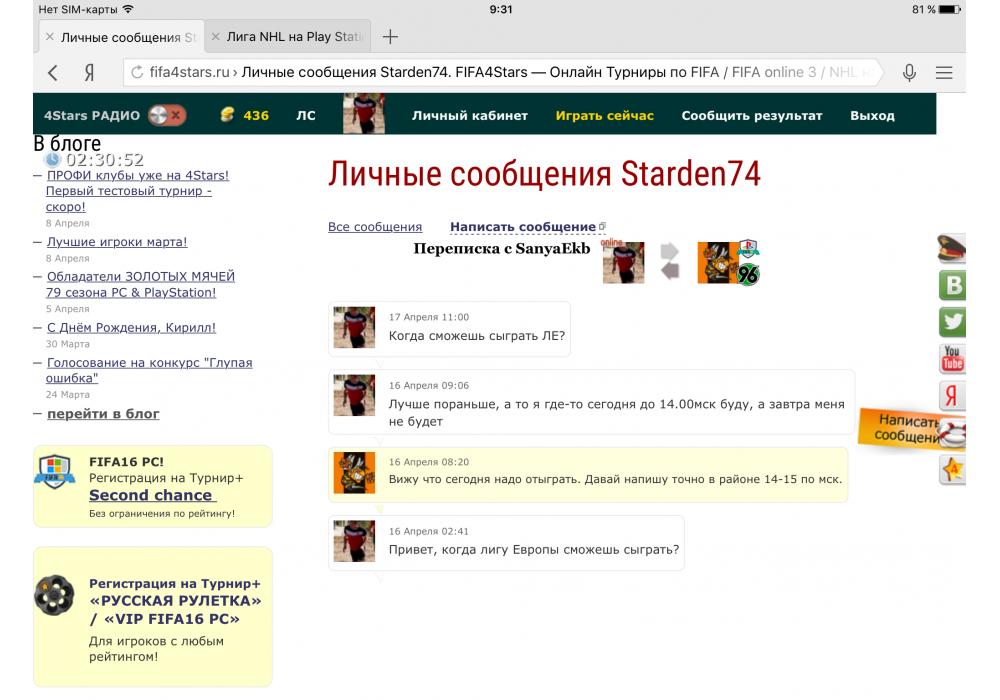This screenshot has height=700, width=1000.
Task: Click the 'Написать сообщение' link
Action: click(523, 227)
